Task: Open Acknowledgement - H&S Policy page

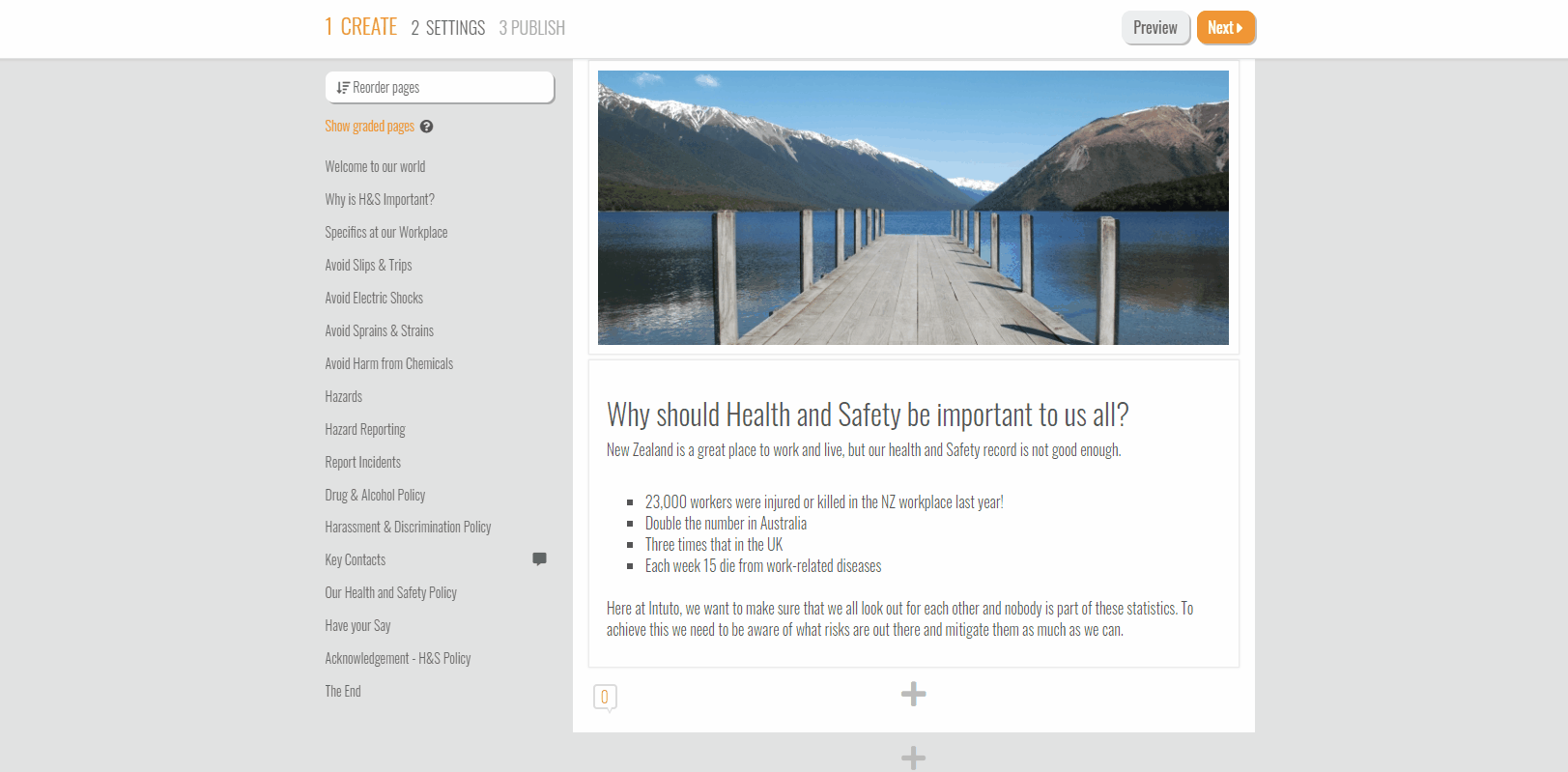Action: click(x=398, y=659)
